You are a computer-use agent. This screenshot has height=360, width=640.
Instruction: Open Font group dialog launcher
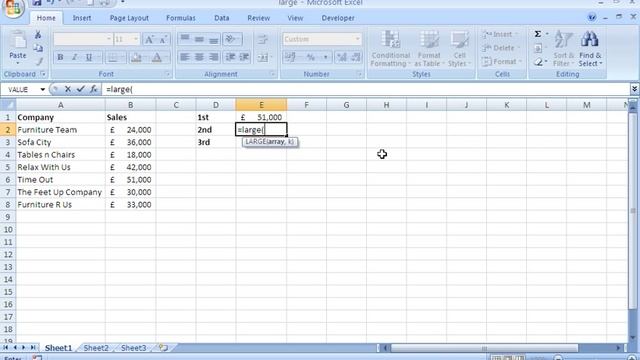167,74
